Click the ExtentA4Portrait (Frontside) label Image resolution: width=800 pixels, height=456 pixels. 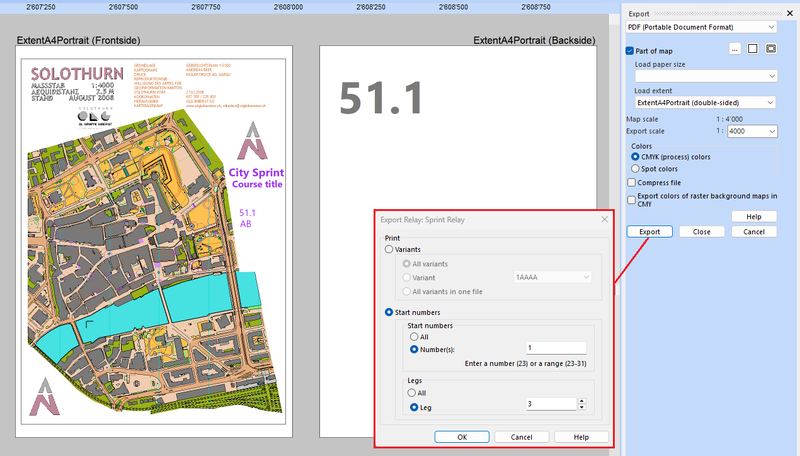78,40
